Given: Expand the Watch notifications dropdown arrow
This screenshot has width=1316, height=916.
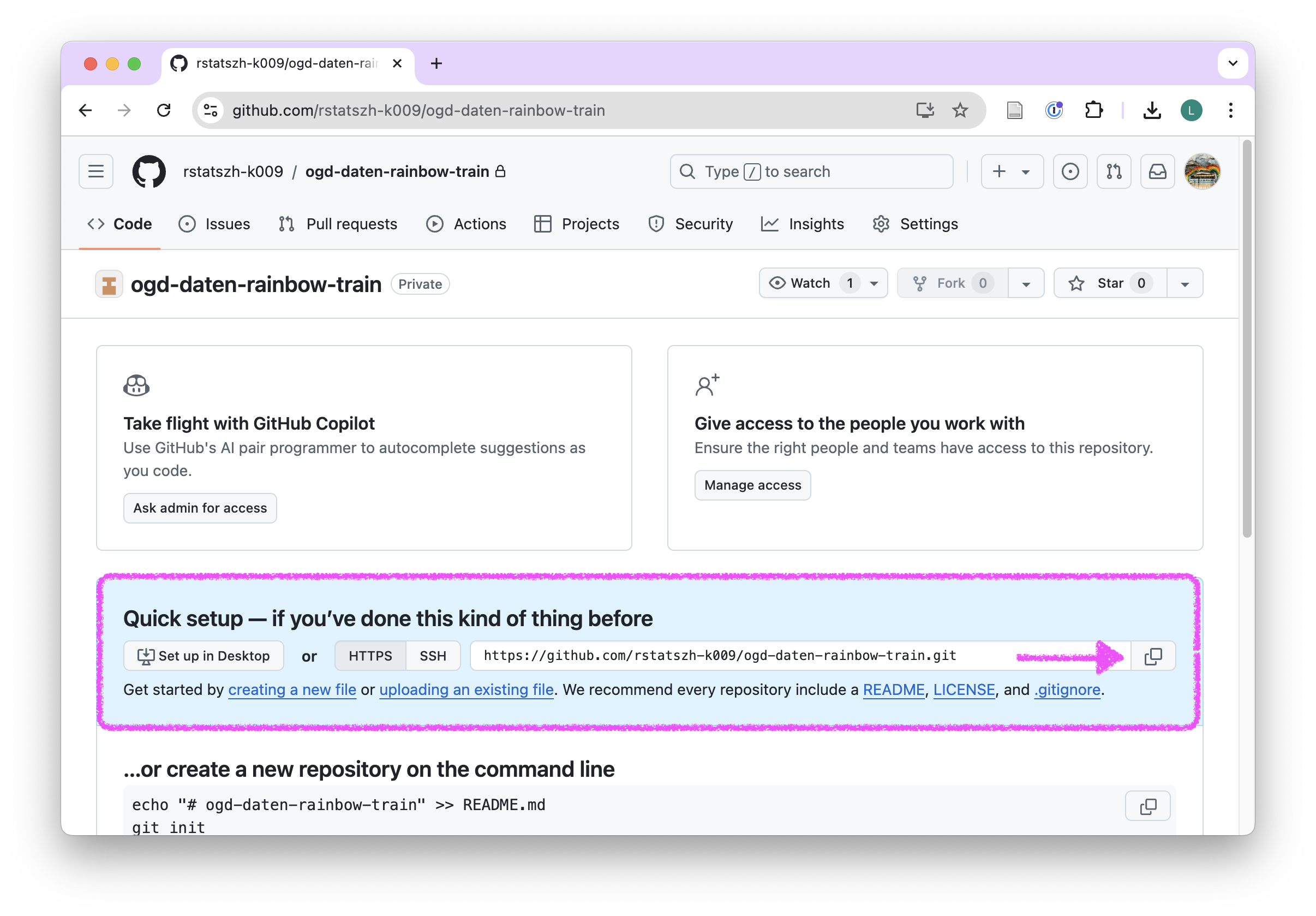Looking at the screenshot, I should pos(874,283).
